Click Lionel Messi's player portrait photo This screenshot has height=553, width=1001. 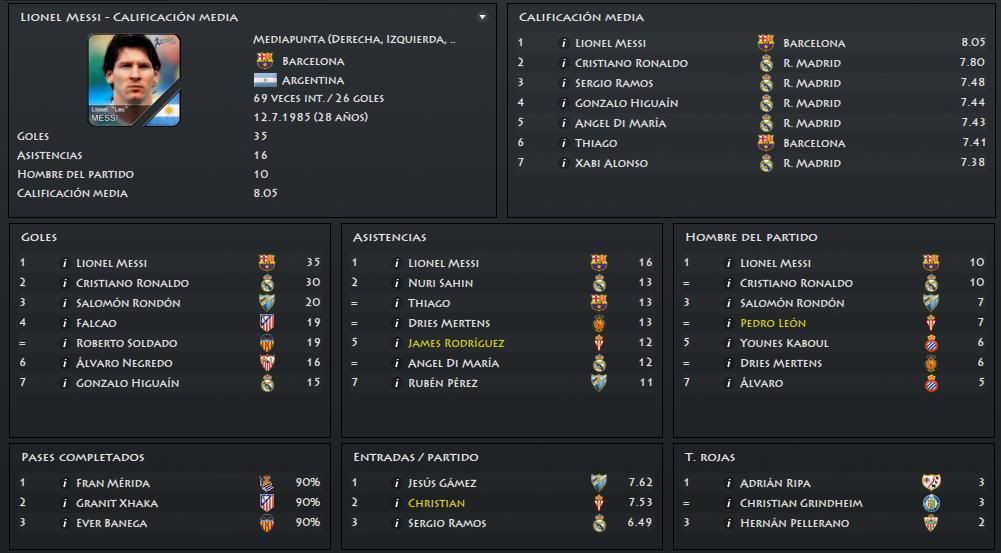pyautogui.click(x=134, y=80)
